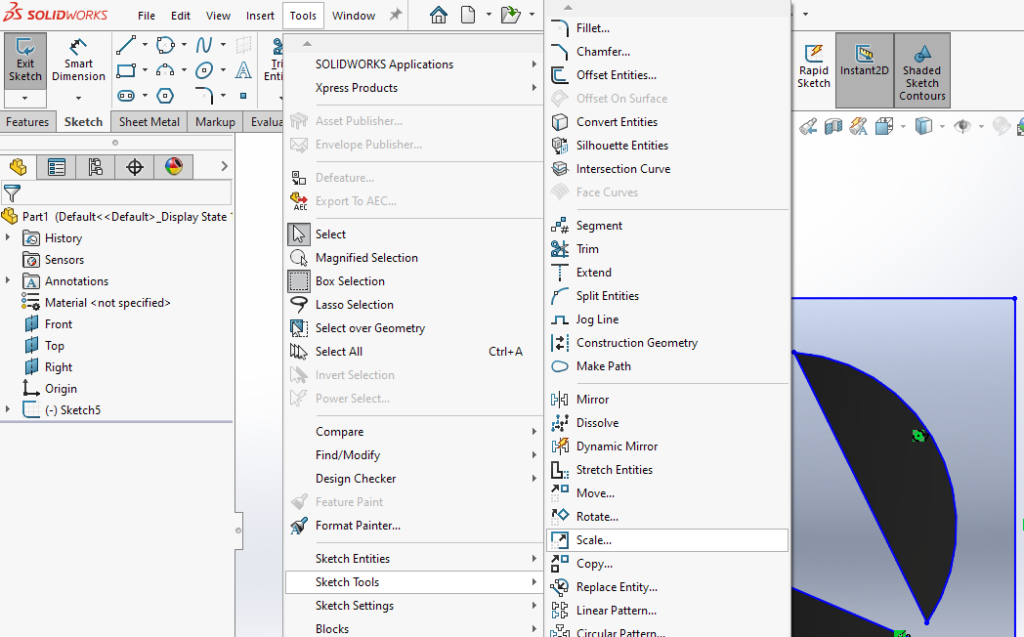Screen dimensions: 1024x637
Task: Open the dropdown under Exit Sketch
Action: click(25, 98)
